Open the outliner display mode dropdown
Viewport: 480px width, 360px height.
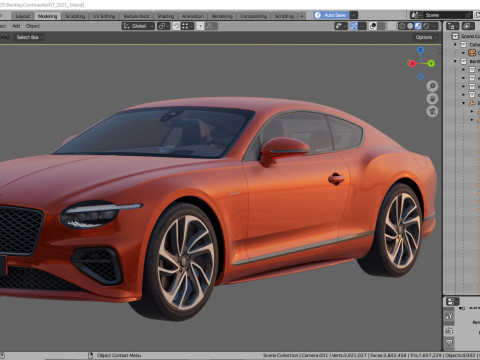468,26
